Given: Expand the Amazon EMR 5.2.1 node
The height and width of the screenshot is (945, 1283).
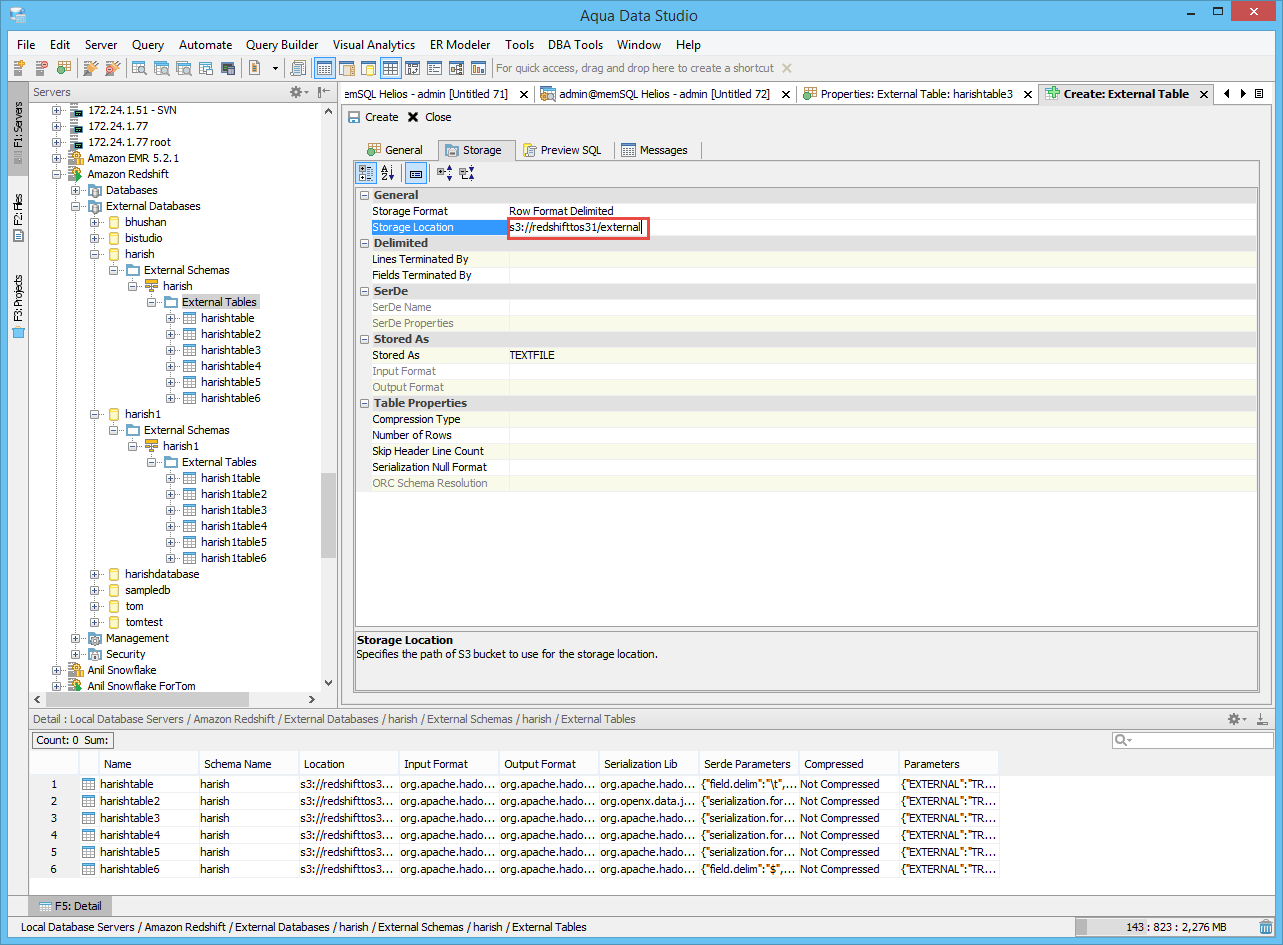Looking at the screenshot, I should click(57, 158).
